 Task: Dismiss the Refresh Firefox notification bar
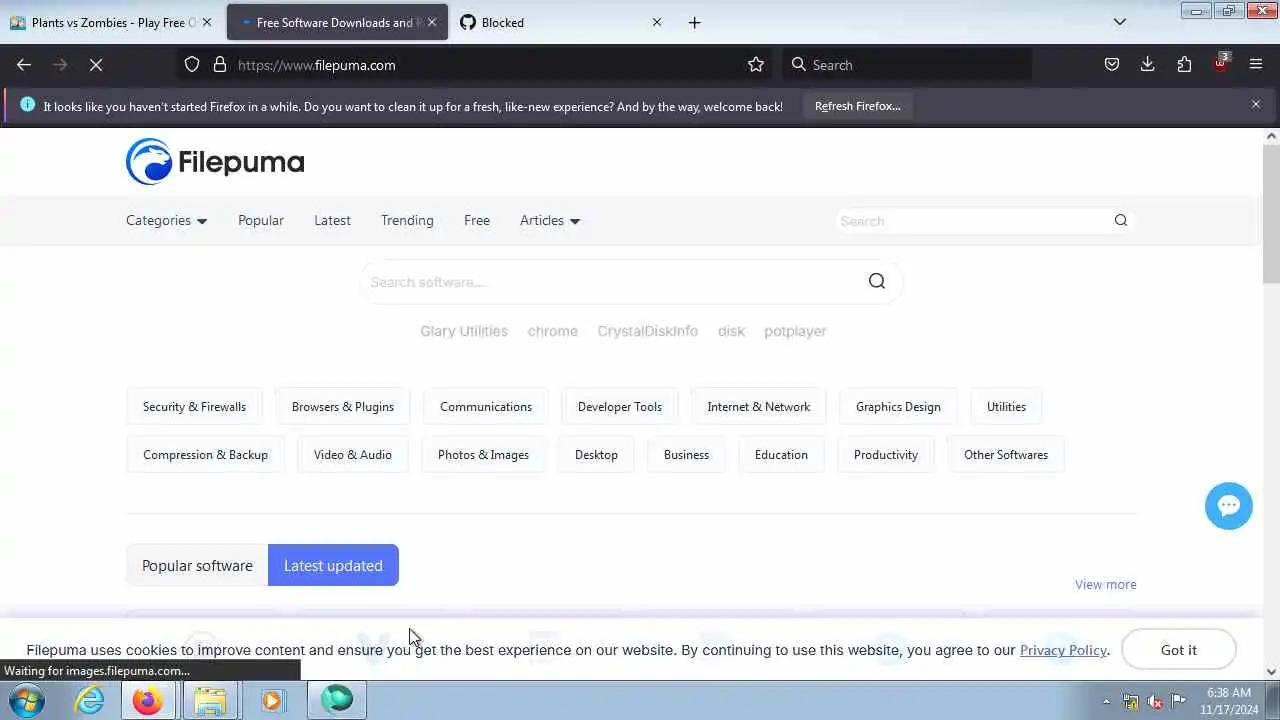(x=1256, y=104)
